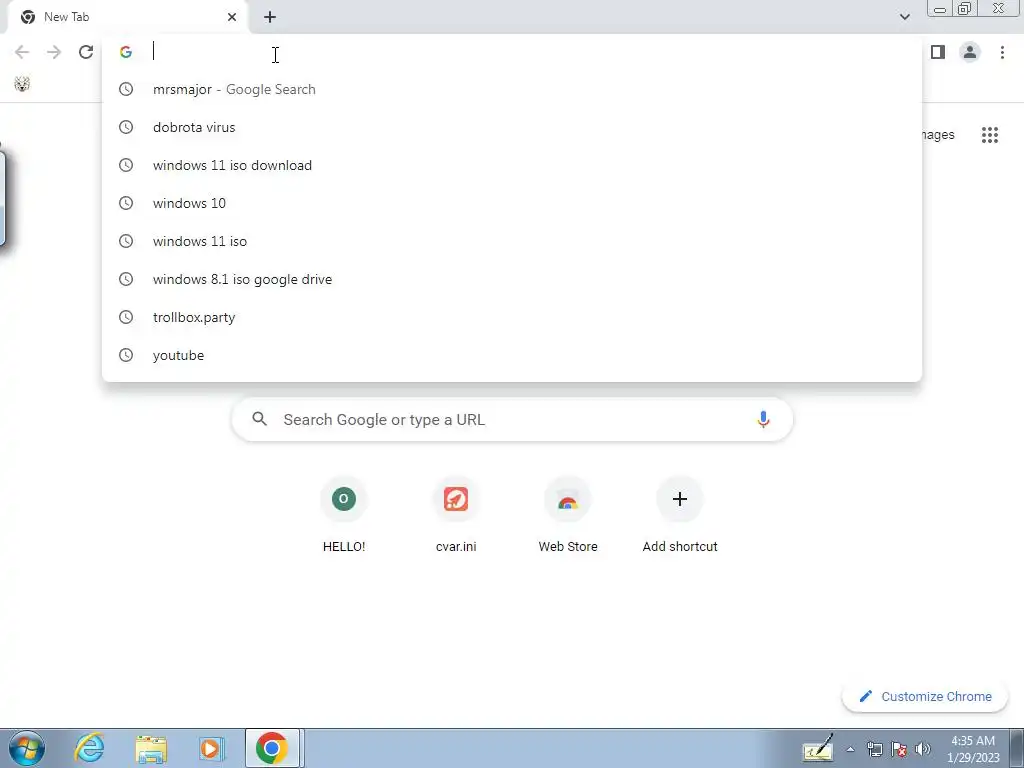Open the profile avatar menu
Screen dimensions: 1024x768
970,52
